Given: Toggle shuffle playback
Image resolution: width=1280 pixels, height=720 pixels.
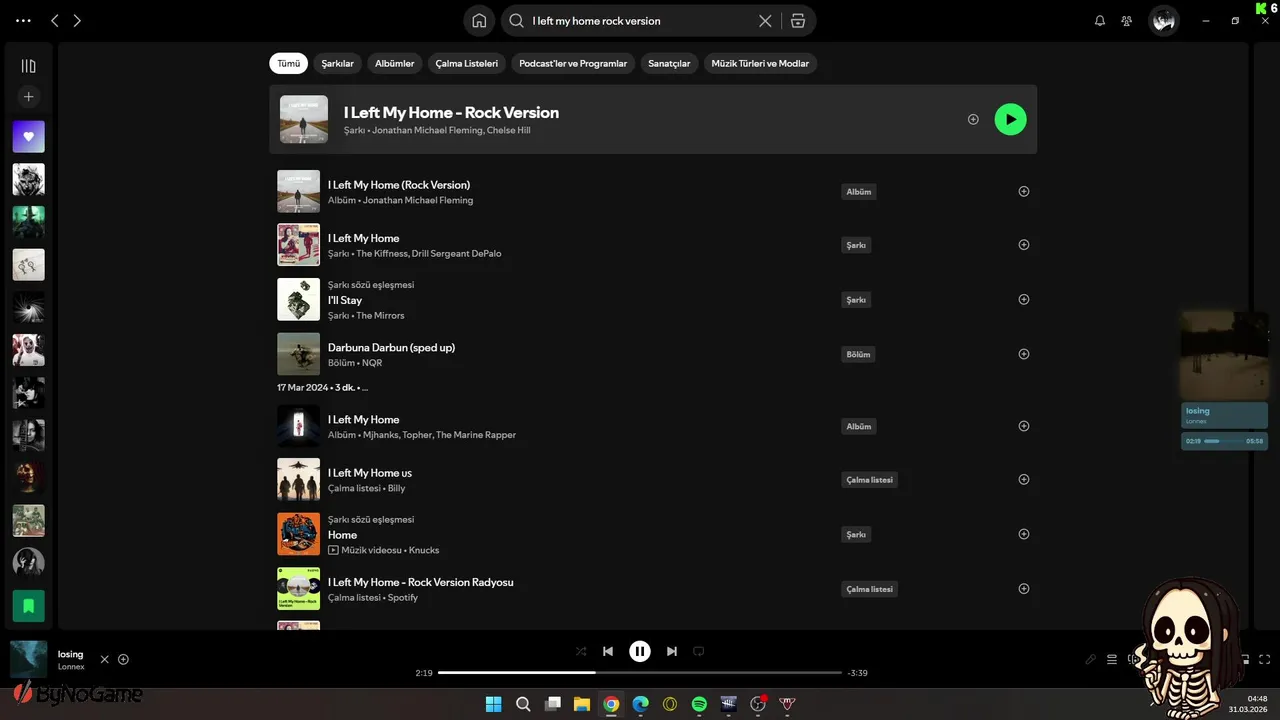Looking at the screenshot, I should pyautogui.click(x=581, y=651).
